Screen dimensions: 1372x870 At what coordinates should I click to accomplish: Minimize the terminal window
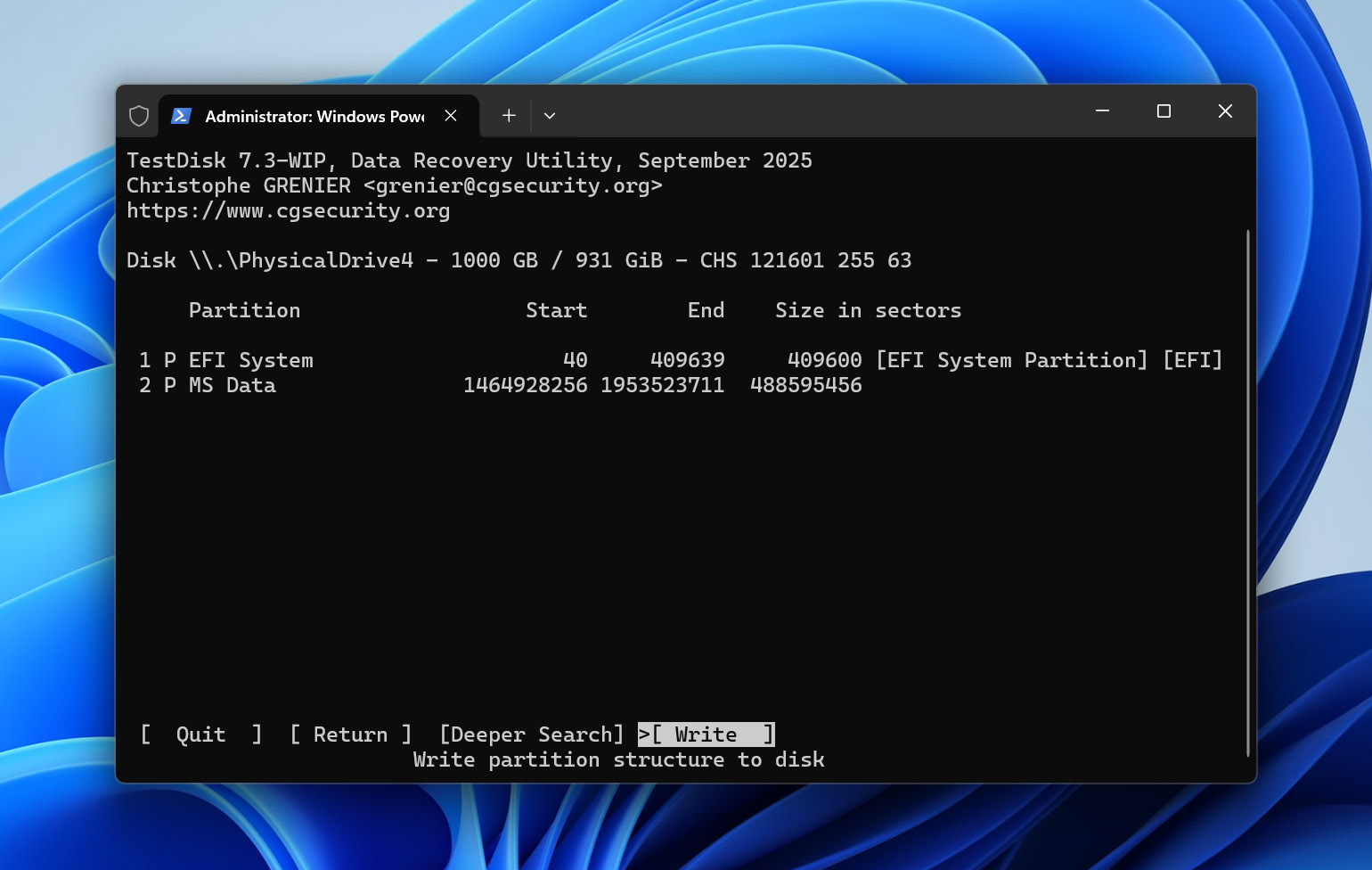point(1102,111)
